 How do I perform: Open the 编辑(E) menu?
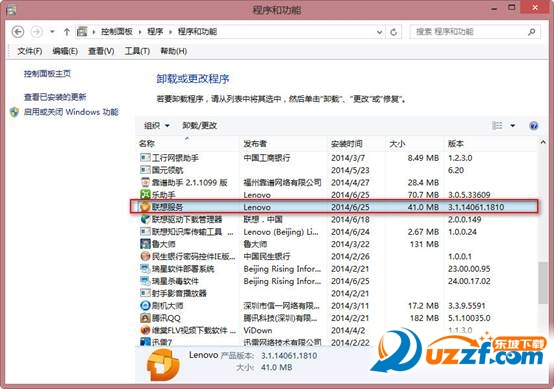click(65, 51)
